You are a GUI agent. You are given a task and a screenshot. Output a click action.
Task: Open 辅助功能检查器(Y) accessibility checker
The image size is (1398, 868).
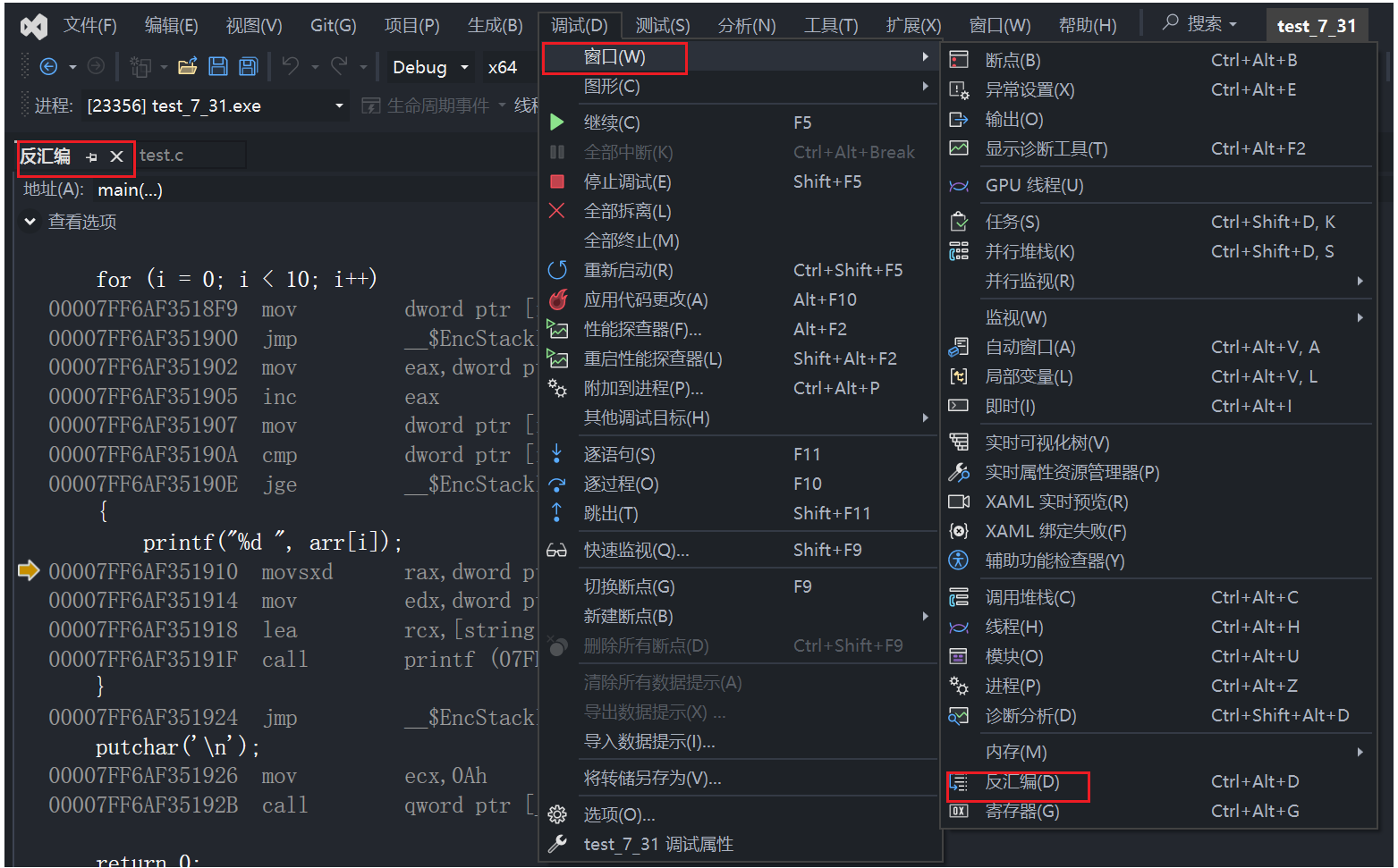pos(1160,560)
